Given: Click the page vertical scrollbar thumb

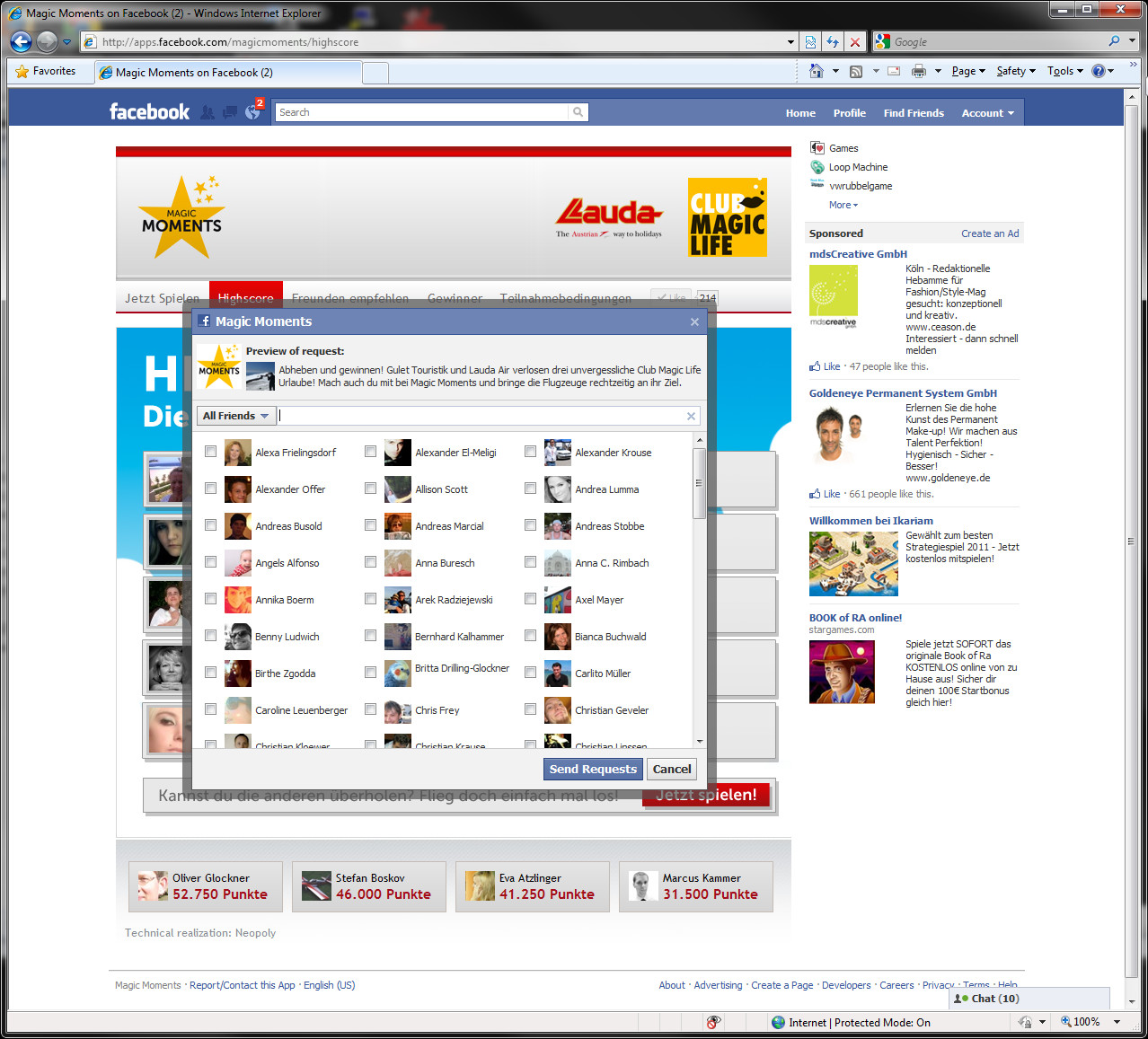Looking at the screenshot, I should click(1132, 542).
